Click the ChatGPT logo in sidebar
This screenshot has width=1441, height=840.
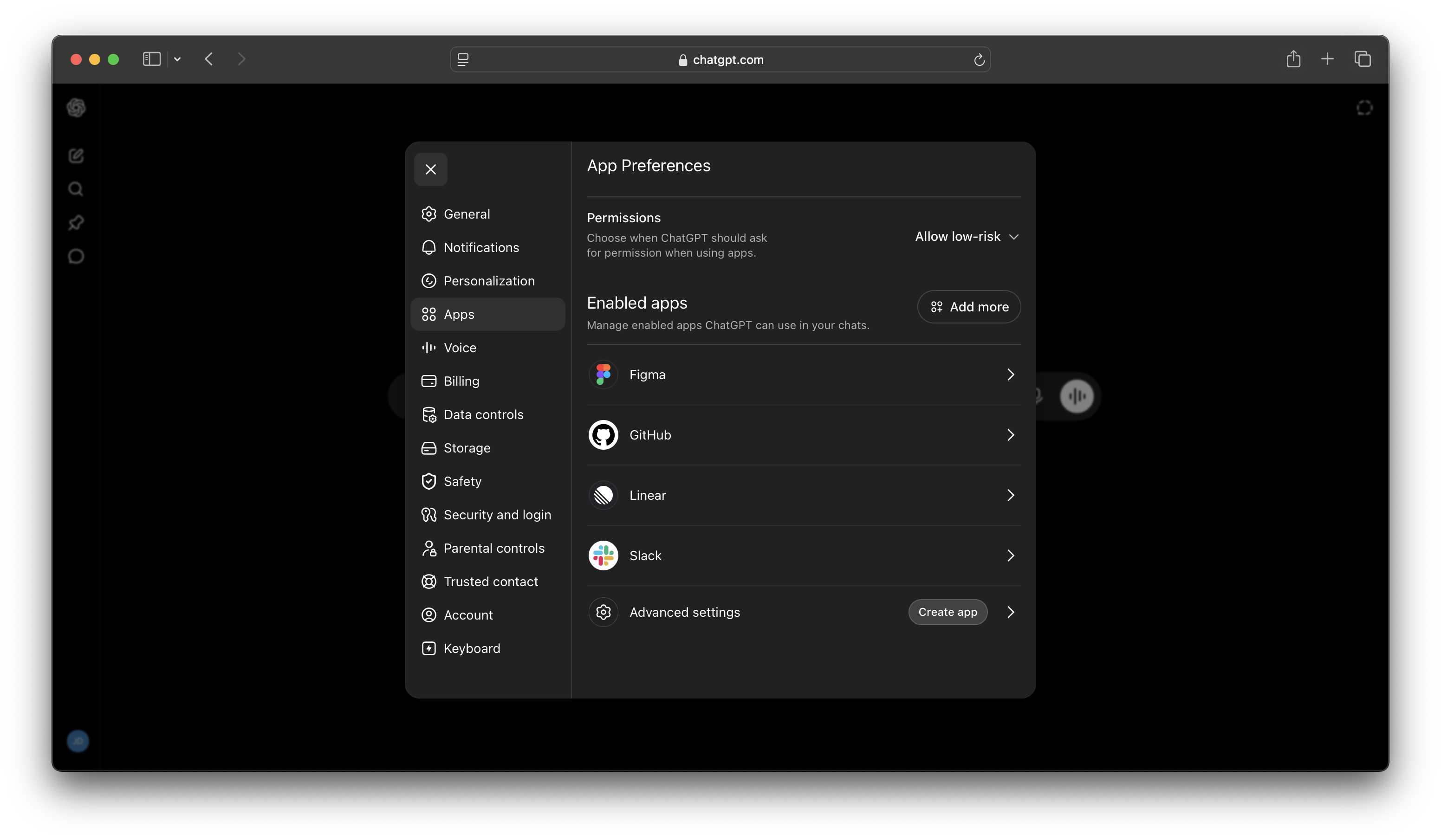click(x=76, y=108)
